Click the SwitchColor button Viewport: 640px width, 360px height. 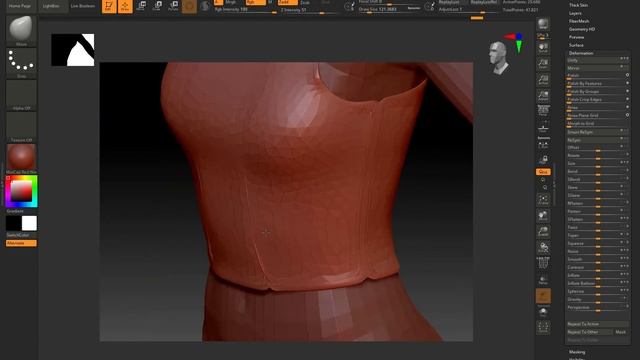click(21, 235)
